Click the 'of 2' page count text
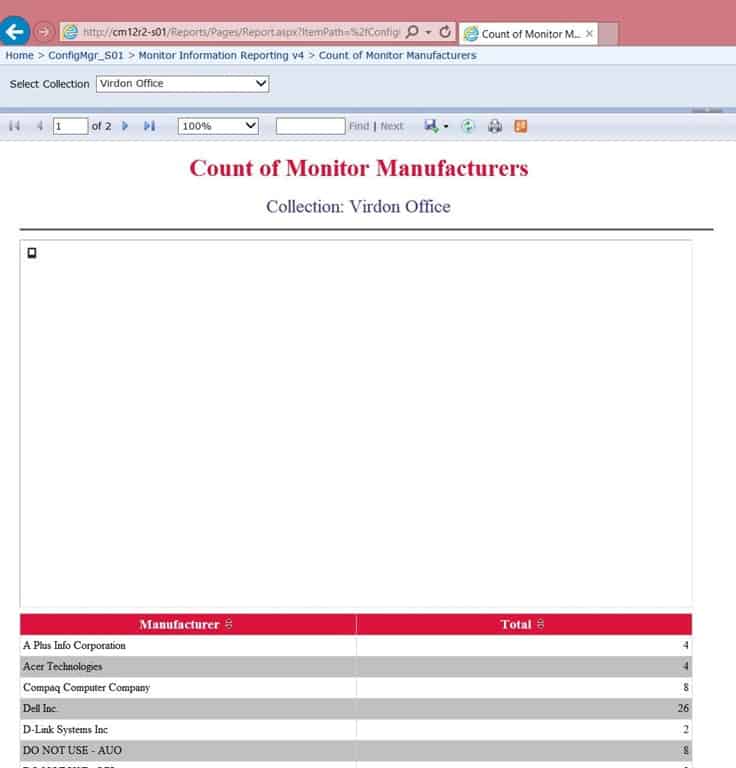Viewport: 736px width, 768px height. pos(101,126)
